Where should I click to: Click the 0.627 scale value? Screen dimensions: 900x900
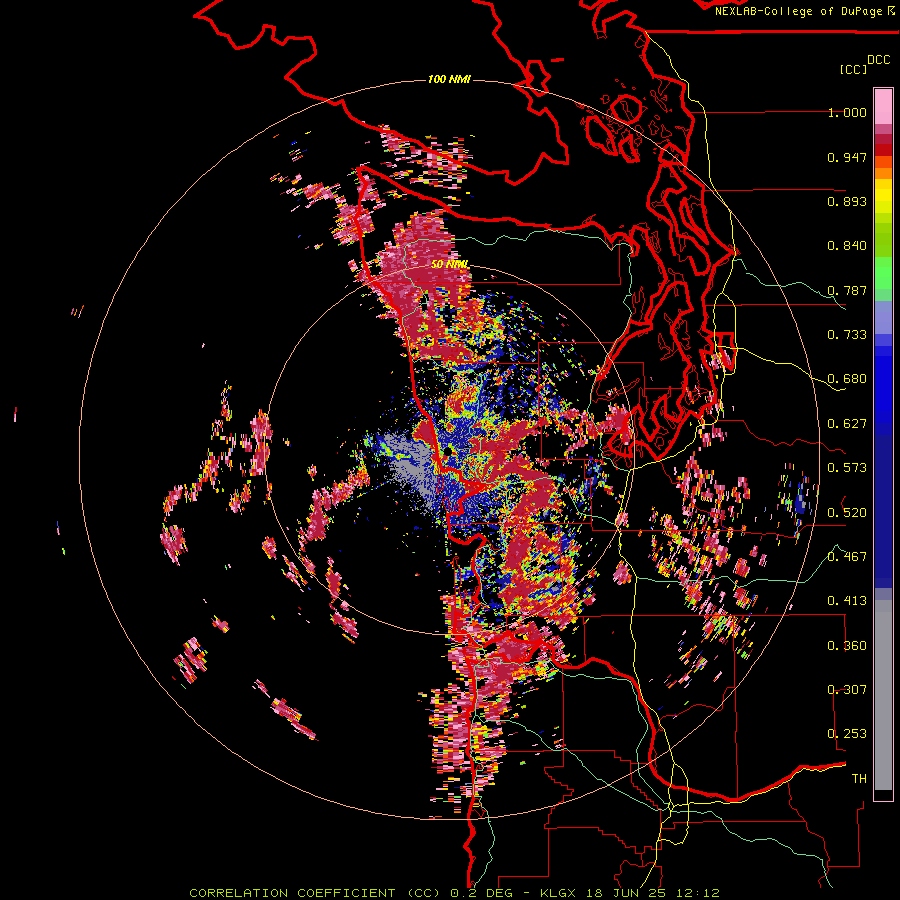[847, 424]
